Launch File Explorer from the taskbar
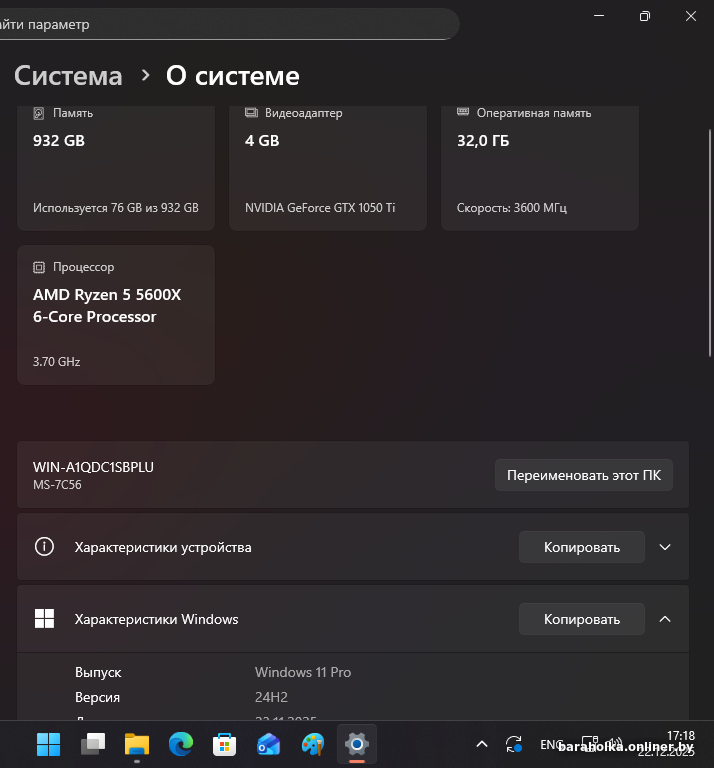 coord(136,744)
